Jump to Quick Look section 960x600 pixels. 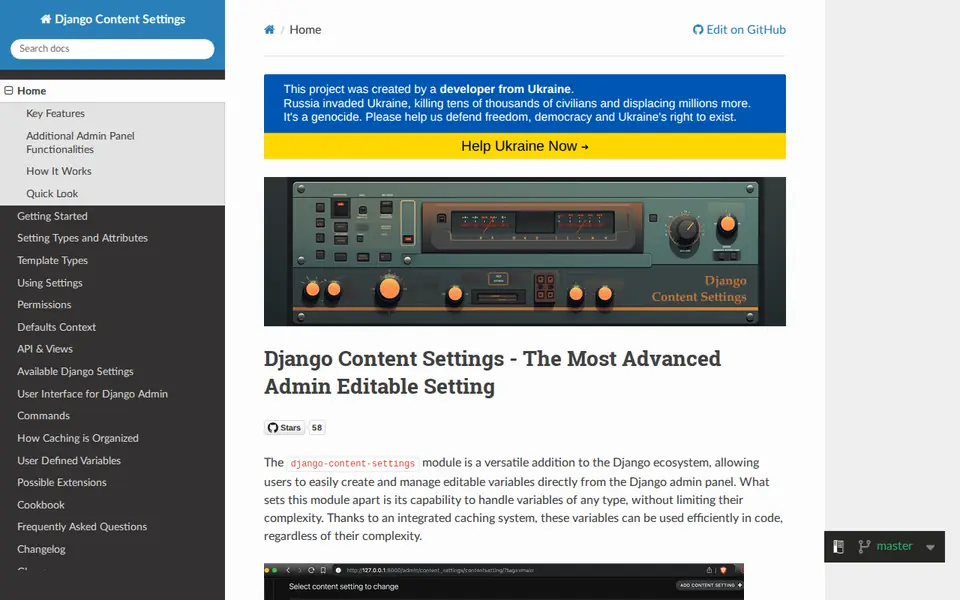click(52, 193)
